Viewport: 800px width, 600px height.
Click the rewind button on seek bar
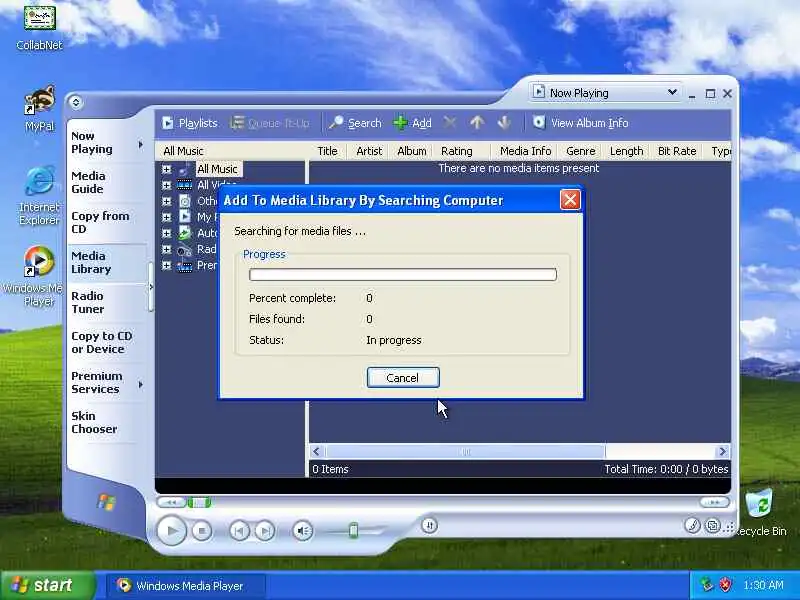(171, 503)
